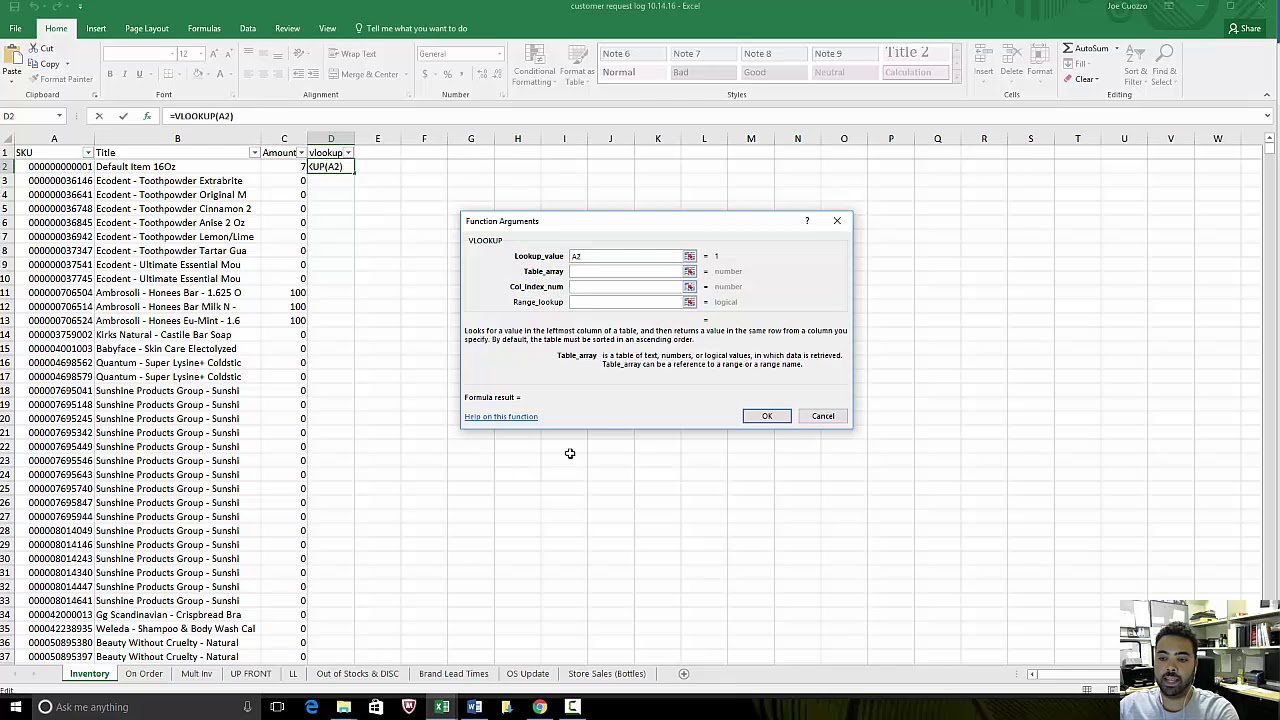1280x720 pixels.
Task: Open Help on this function link
Action: click(501, 416)
